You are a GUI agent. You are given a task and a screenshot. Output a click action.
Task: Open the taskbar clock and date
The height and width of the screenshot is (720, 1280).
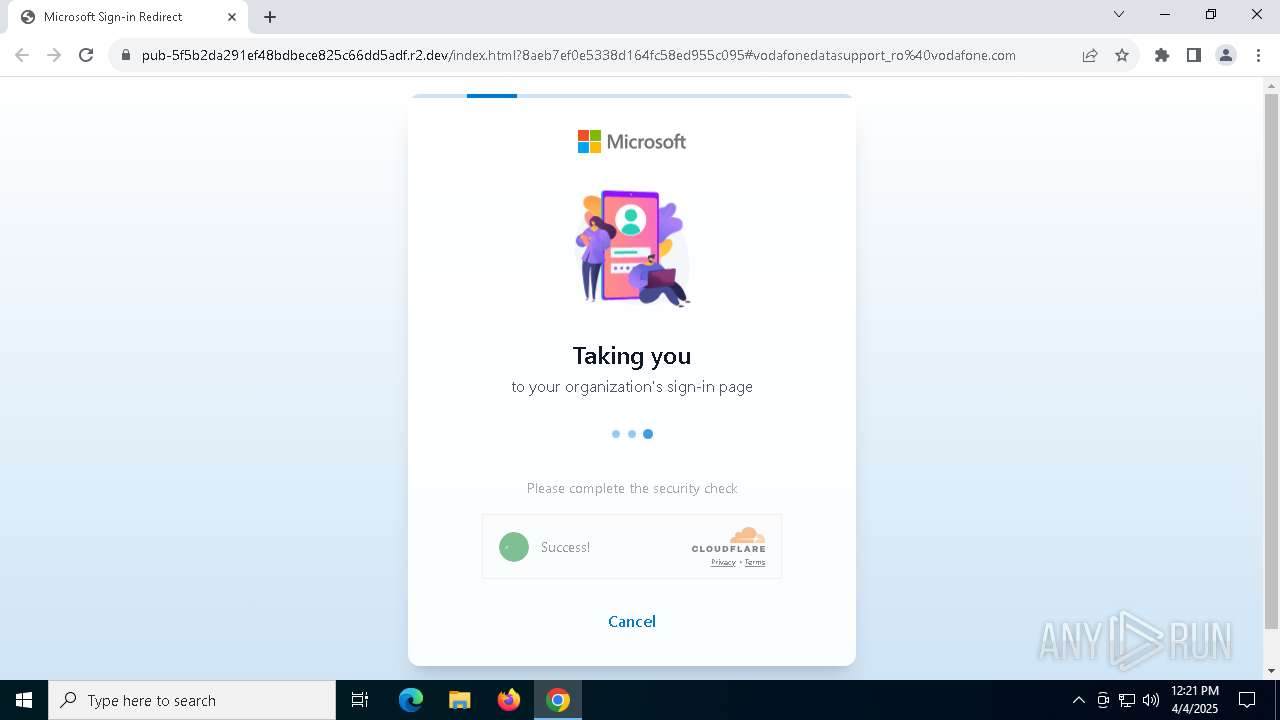coord(1195,700)
